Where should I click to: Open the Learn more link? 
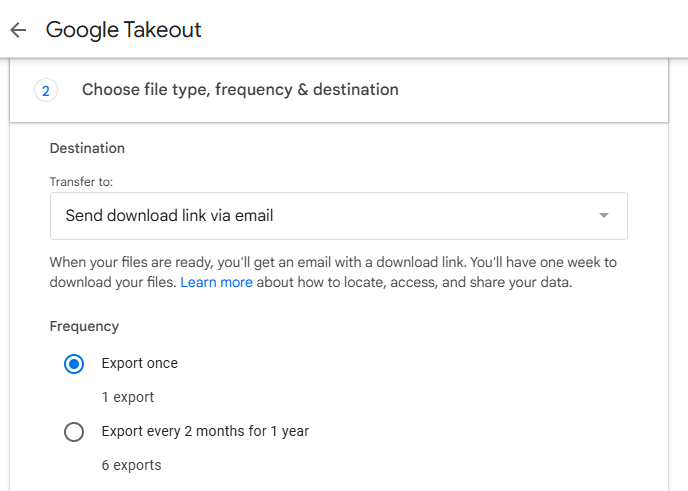(x=216, y=283)
